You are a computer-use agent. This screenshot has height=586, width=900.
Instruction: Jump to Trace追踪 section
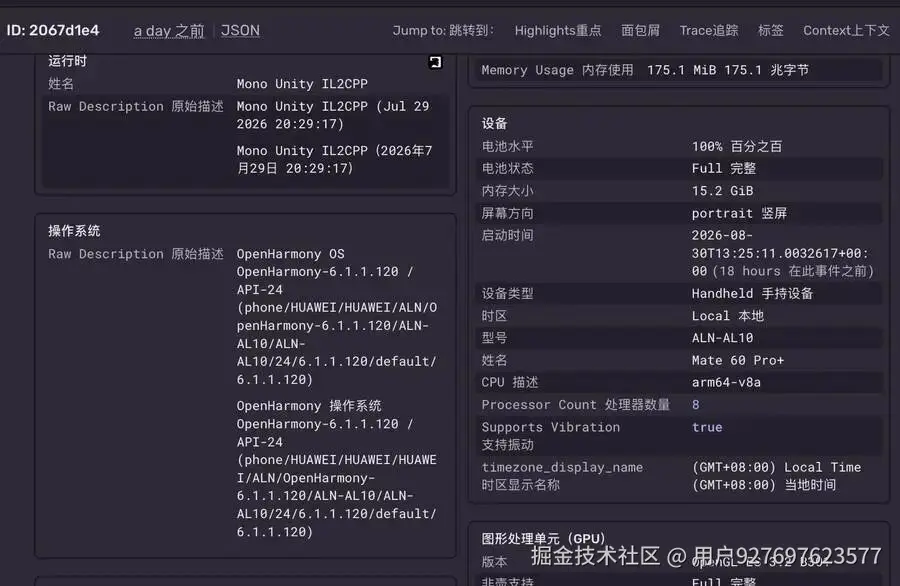pos(709,30)
